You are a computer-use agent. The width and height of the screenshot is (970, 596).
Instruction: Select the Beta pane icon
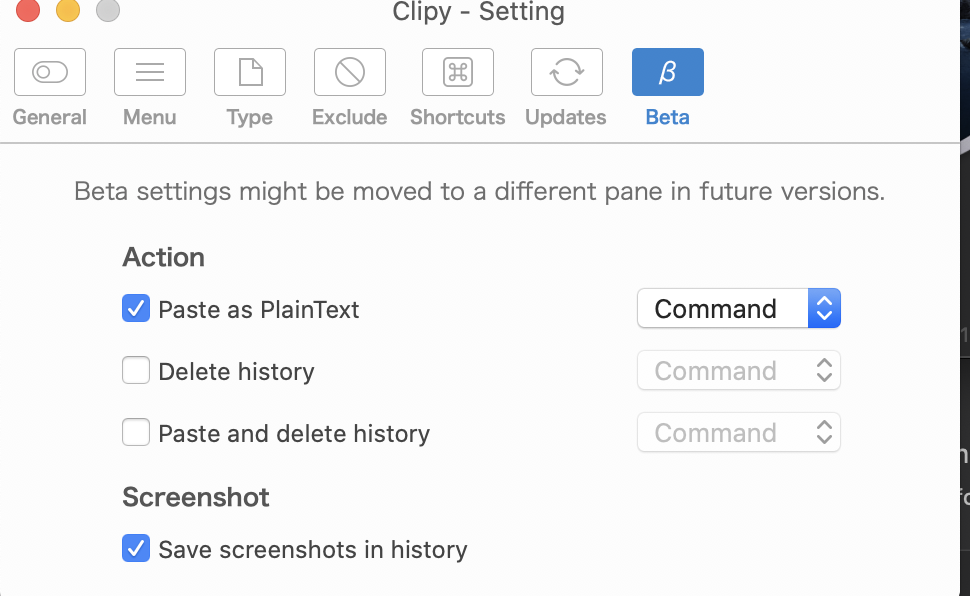coord(668,72)
